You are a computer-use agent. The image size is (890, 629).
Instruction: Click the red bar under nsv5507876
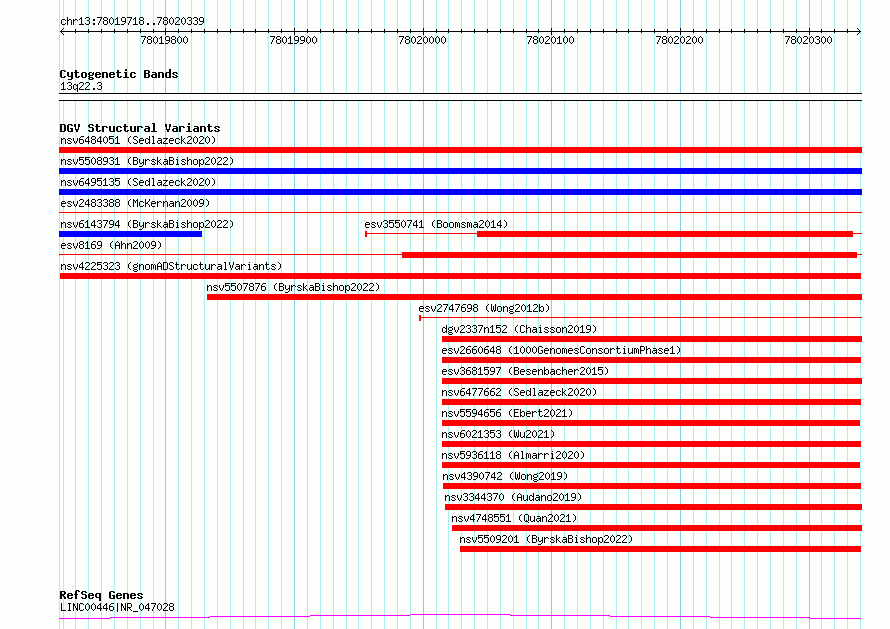[x=534, y=297]
